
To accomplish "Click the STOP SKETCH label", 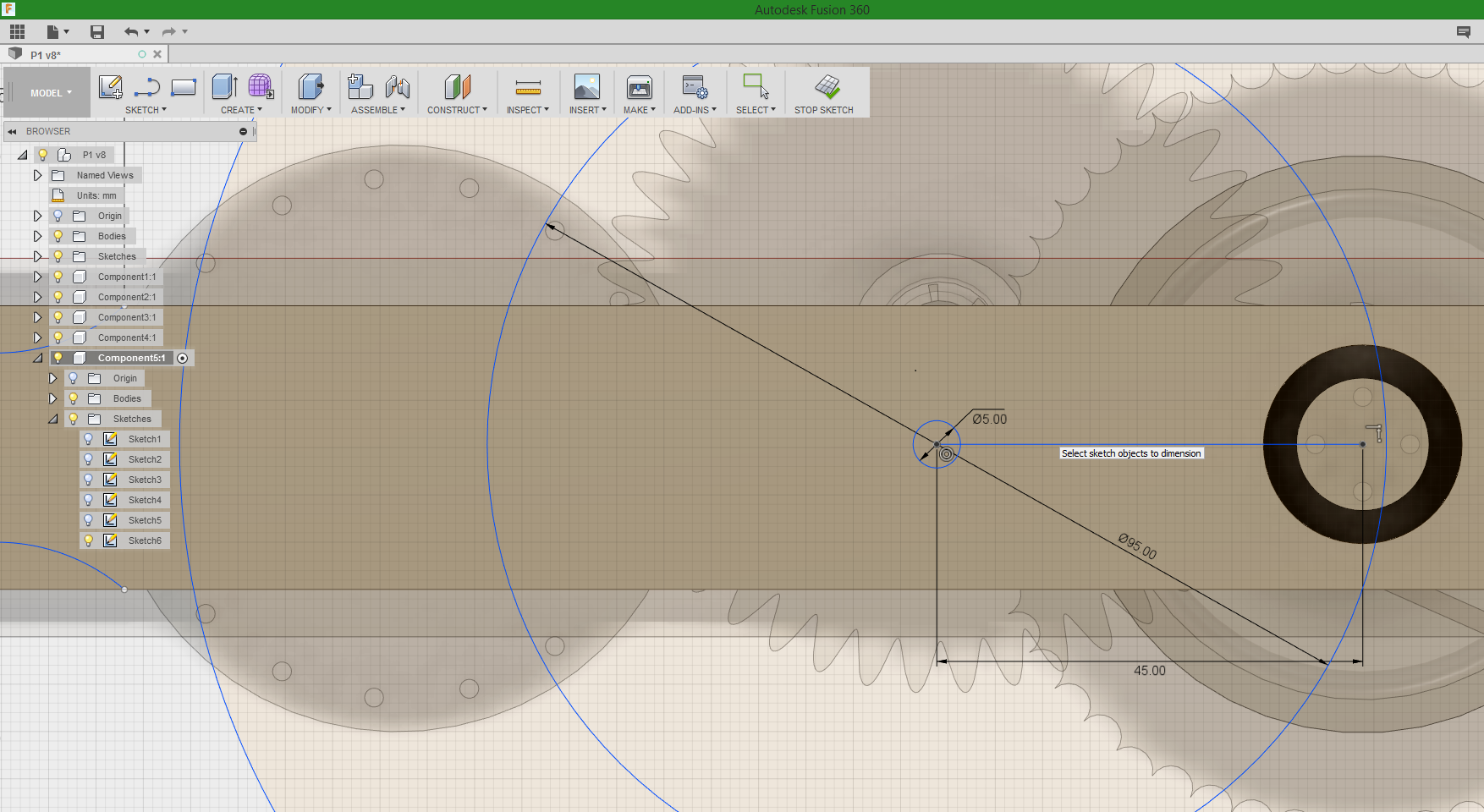I will click(x=823, y=110).
